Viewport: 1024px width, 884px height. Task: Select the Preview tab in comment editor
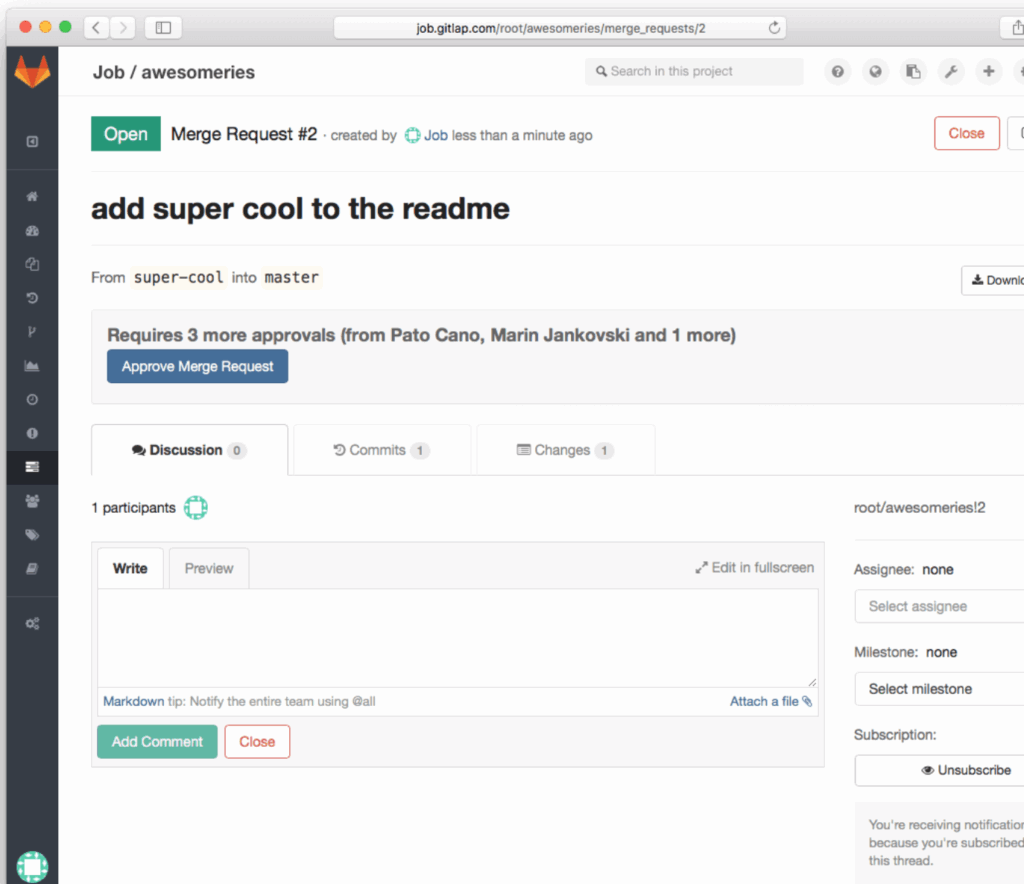coord(209,568)
